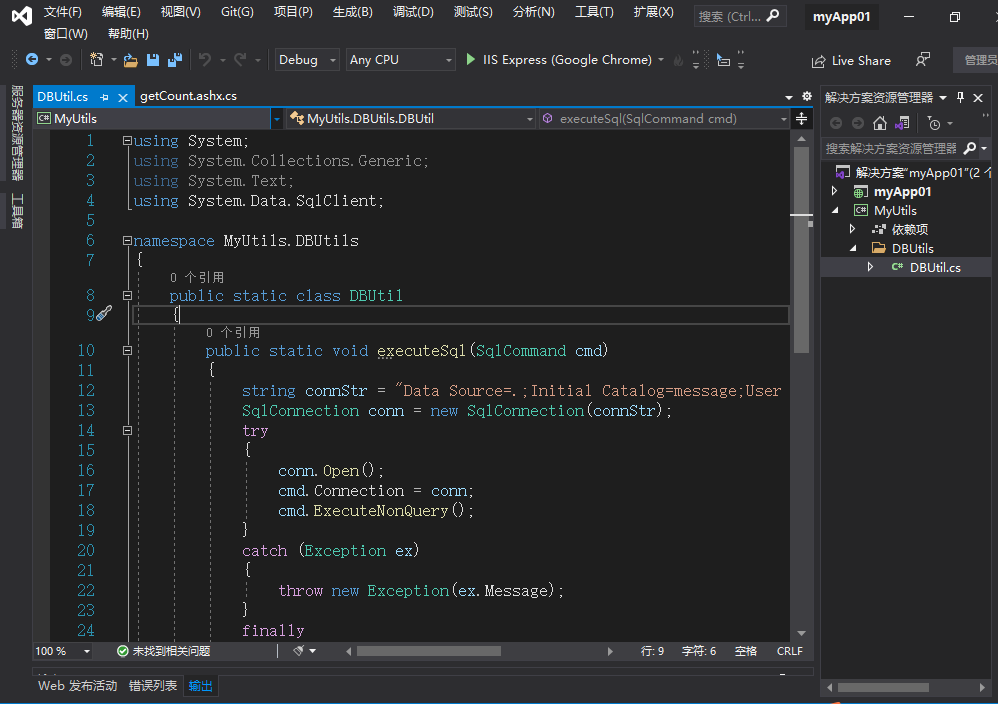Collapse the DBUtil class code block
This screenshot has height=704, width=998.
pos(127,295)
